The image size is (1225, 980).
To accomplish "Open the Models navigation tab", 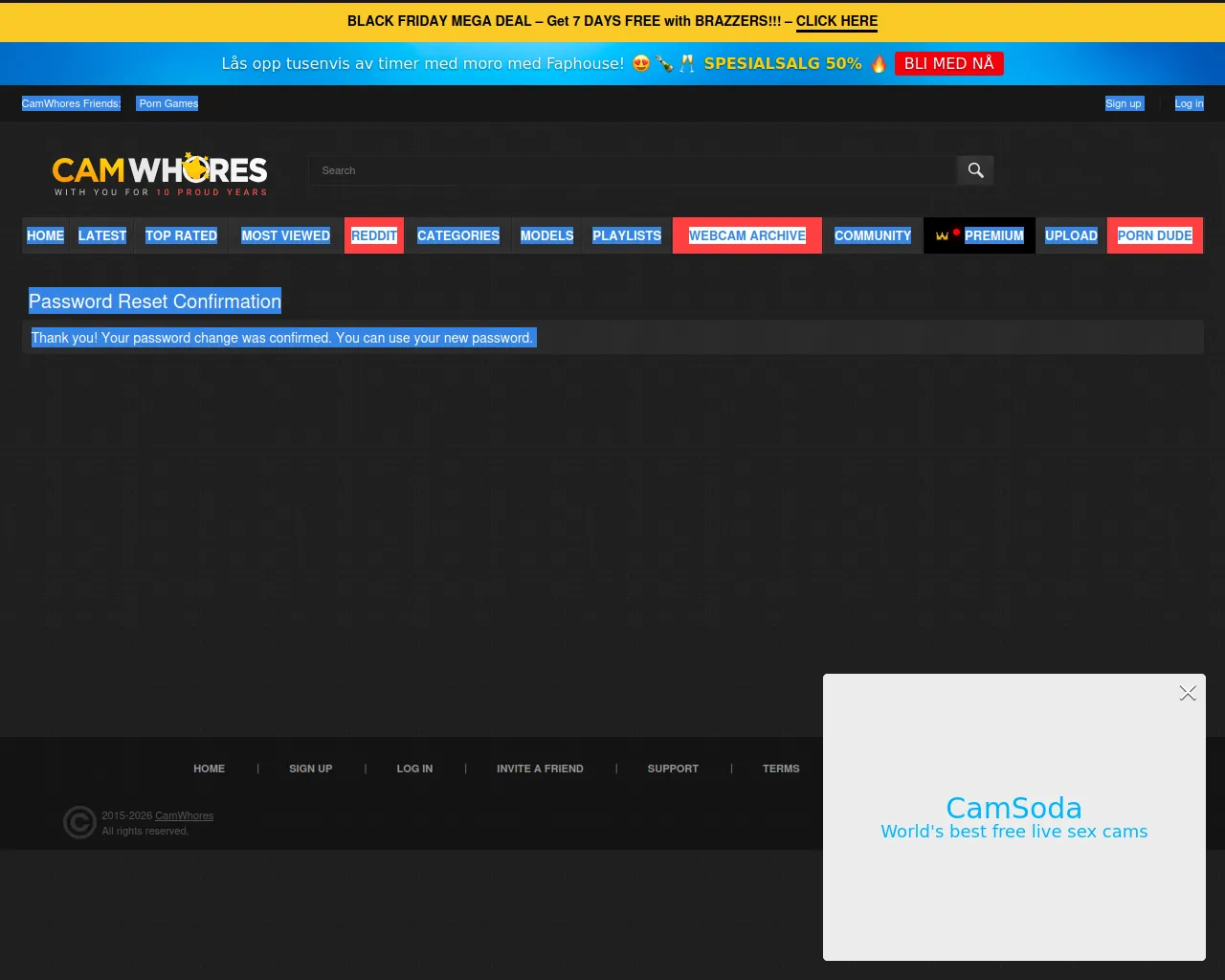I will tap(547, 235).
